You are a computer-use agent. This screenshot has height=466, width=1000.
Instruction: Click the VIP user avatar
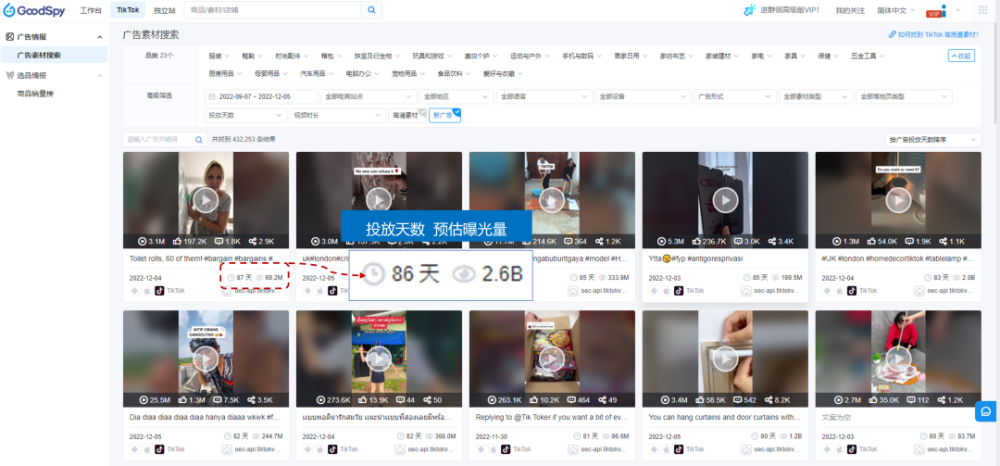(936, 11)
